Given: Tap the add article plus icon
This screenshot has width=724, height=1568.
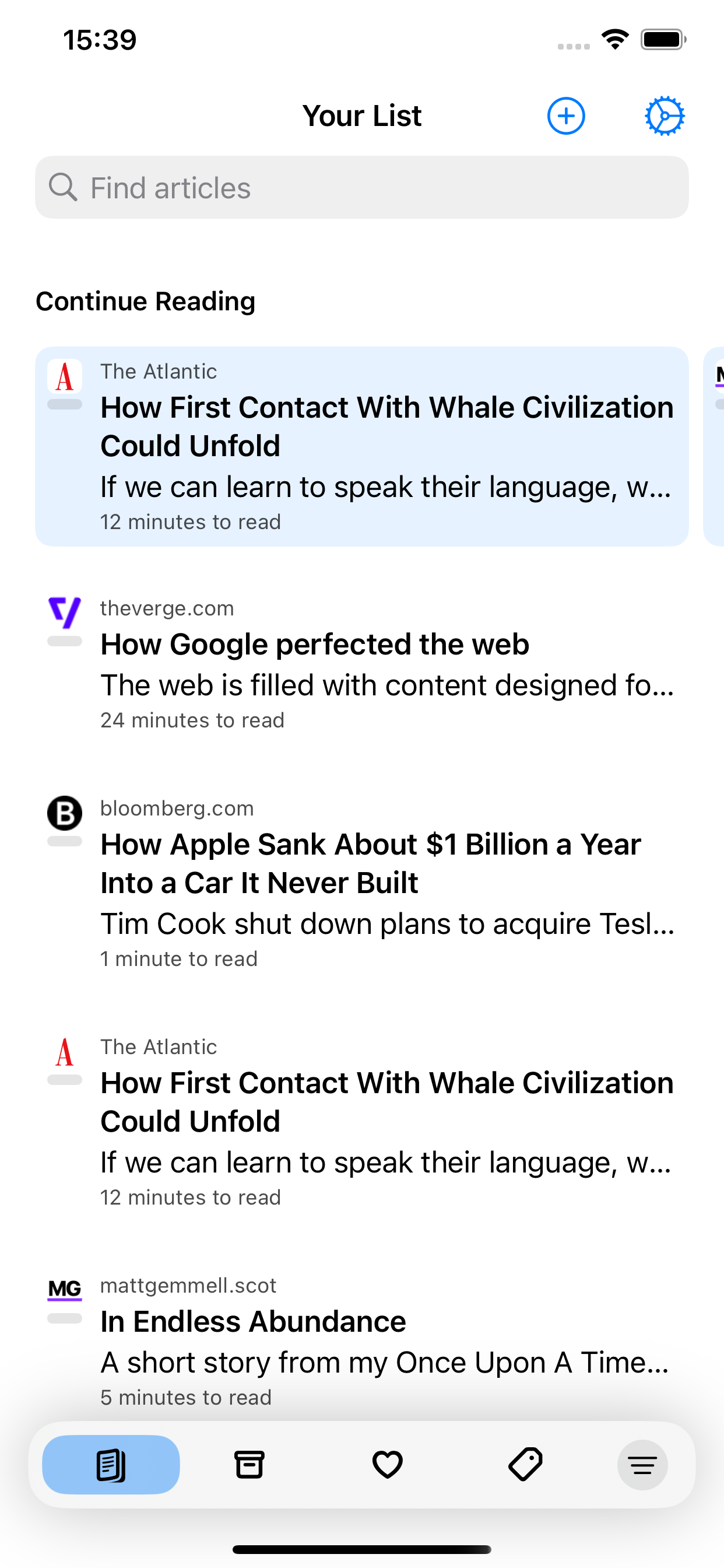Looking at the screenshot, I should pyautogui.click(x=566, y=116).
